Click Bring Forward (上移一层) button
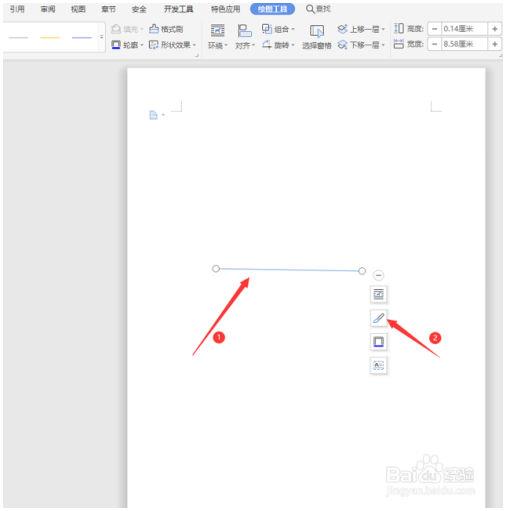Image resolution: width=506 pixels, height=511 pixels. 361,29
